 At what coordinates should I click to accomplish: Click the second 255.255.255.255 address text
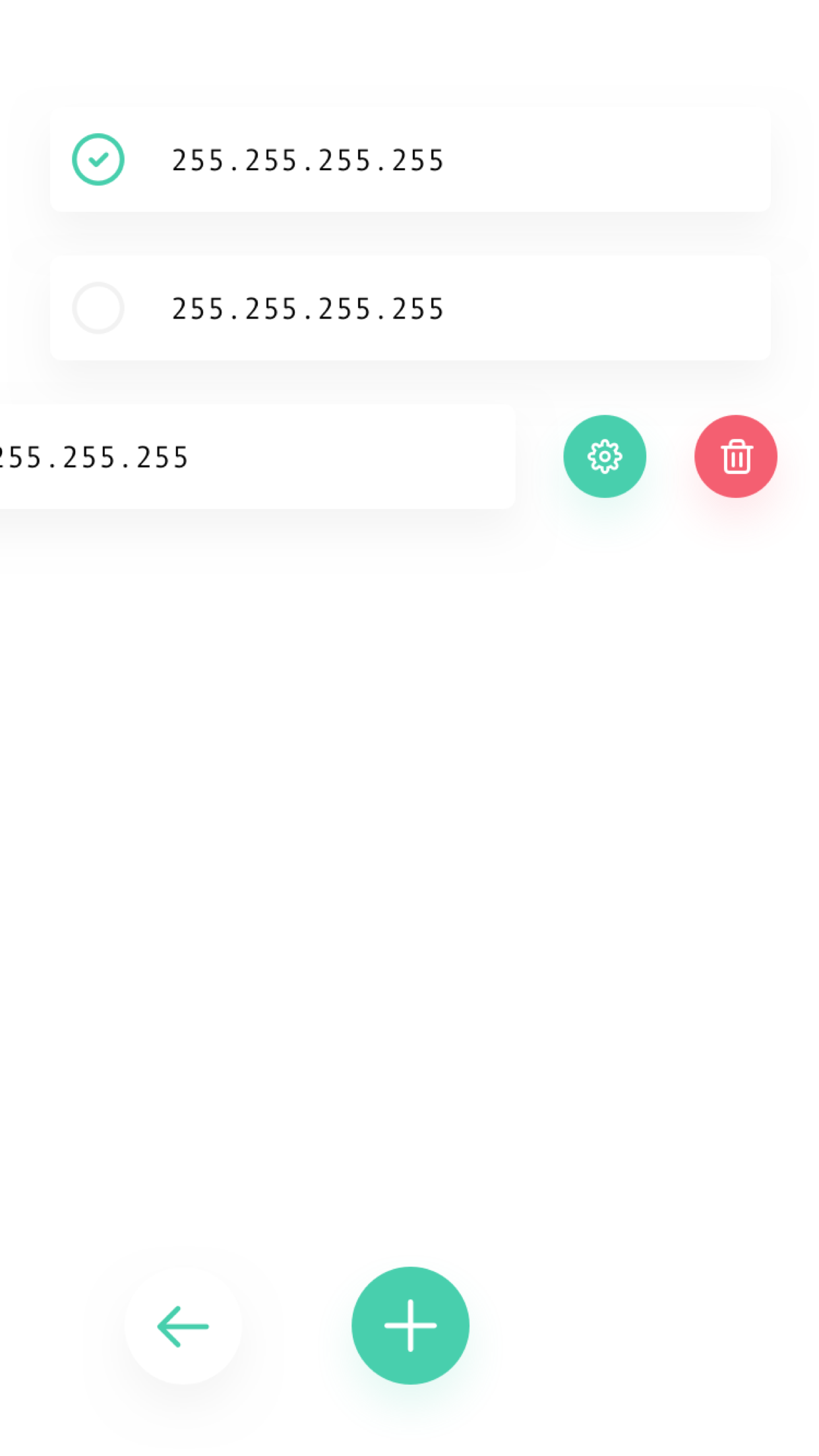coord(308,309)
